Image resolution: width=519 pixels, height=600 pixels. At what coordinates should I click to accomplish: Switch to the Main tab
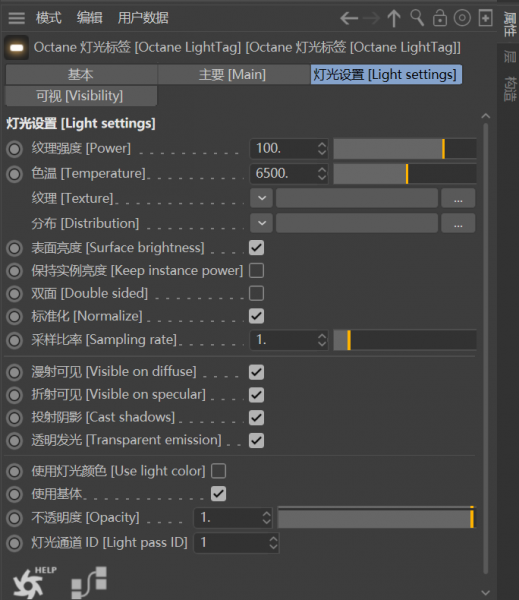(232, 74)
